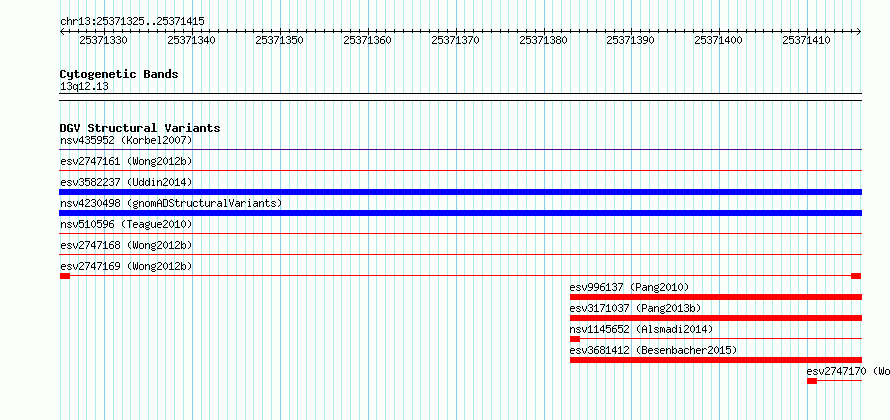Click the red block of nsv1145652
Viewport: 890px width, 420px height.
click(x=574, y=339)
